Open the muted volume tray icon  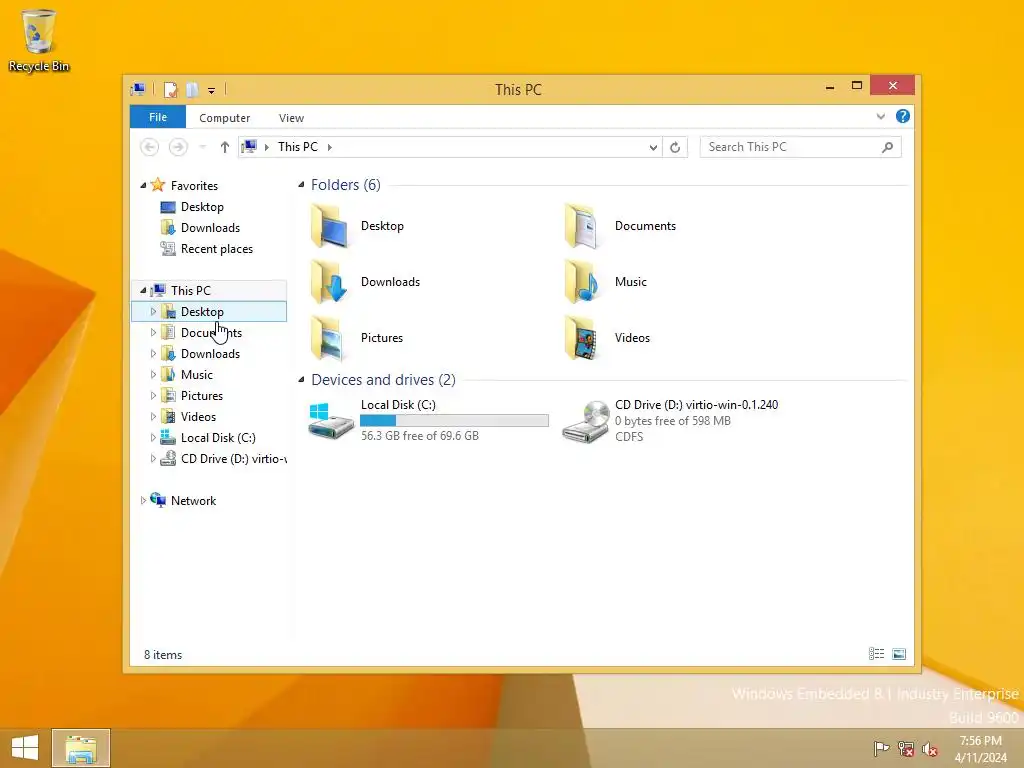point(930,748)
